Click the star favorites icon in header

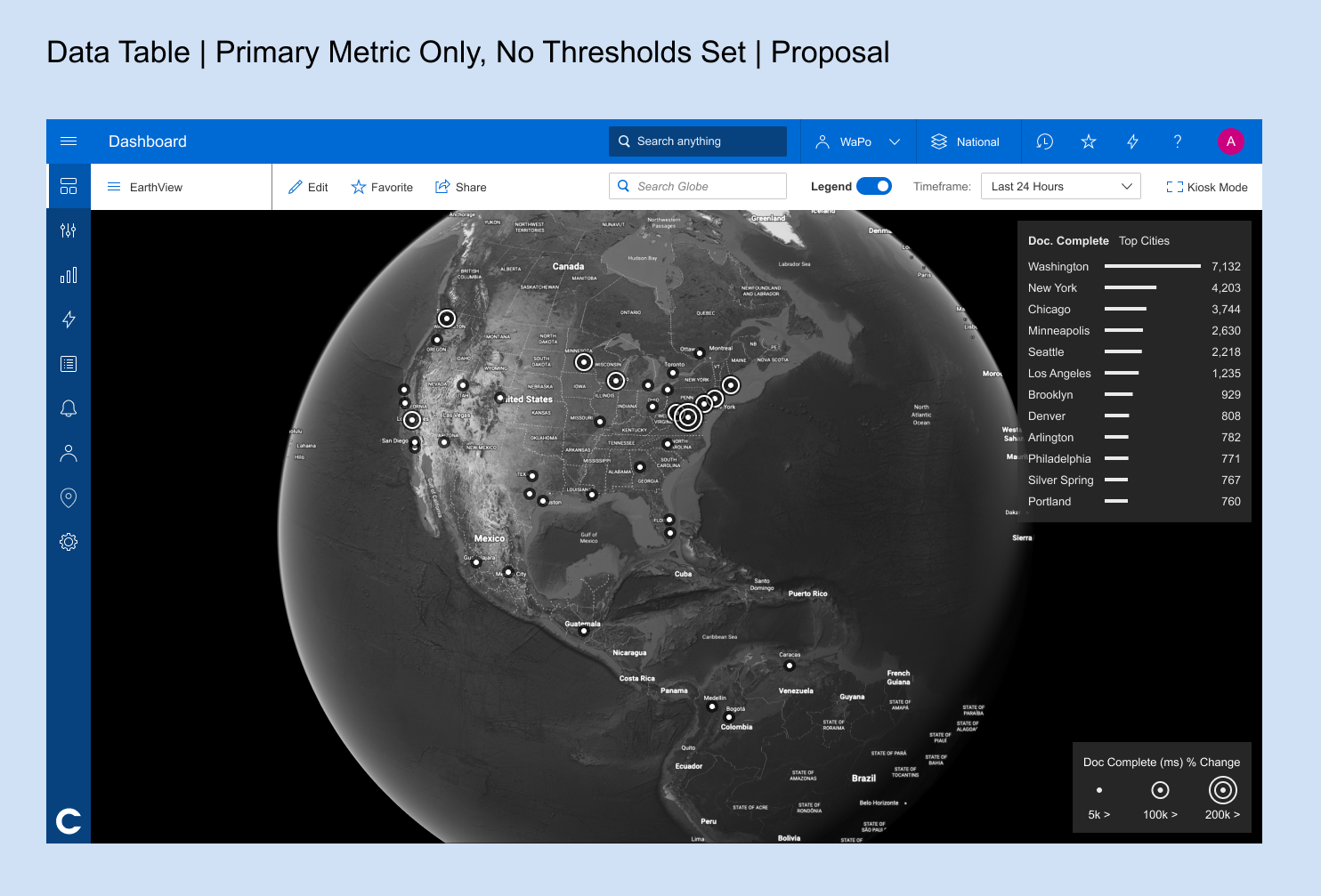tap(1088, 141)
